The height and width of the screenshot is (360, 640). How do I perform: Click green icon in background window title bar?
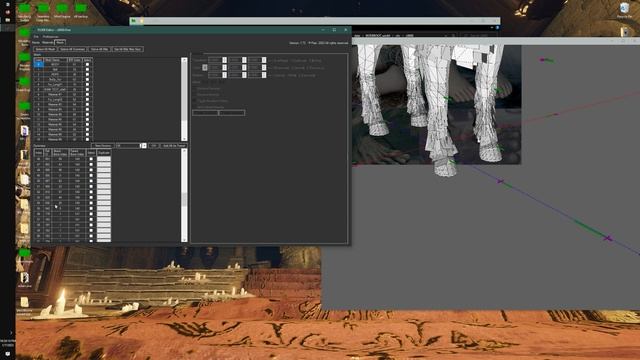[x=133, y=21]
